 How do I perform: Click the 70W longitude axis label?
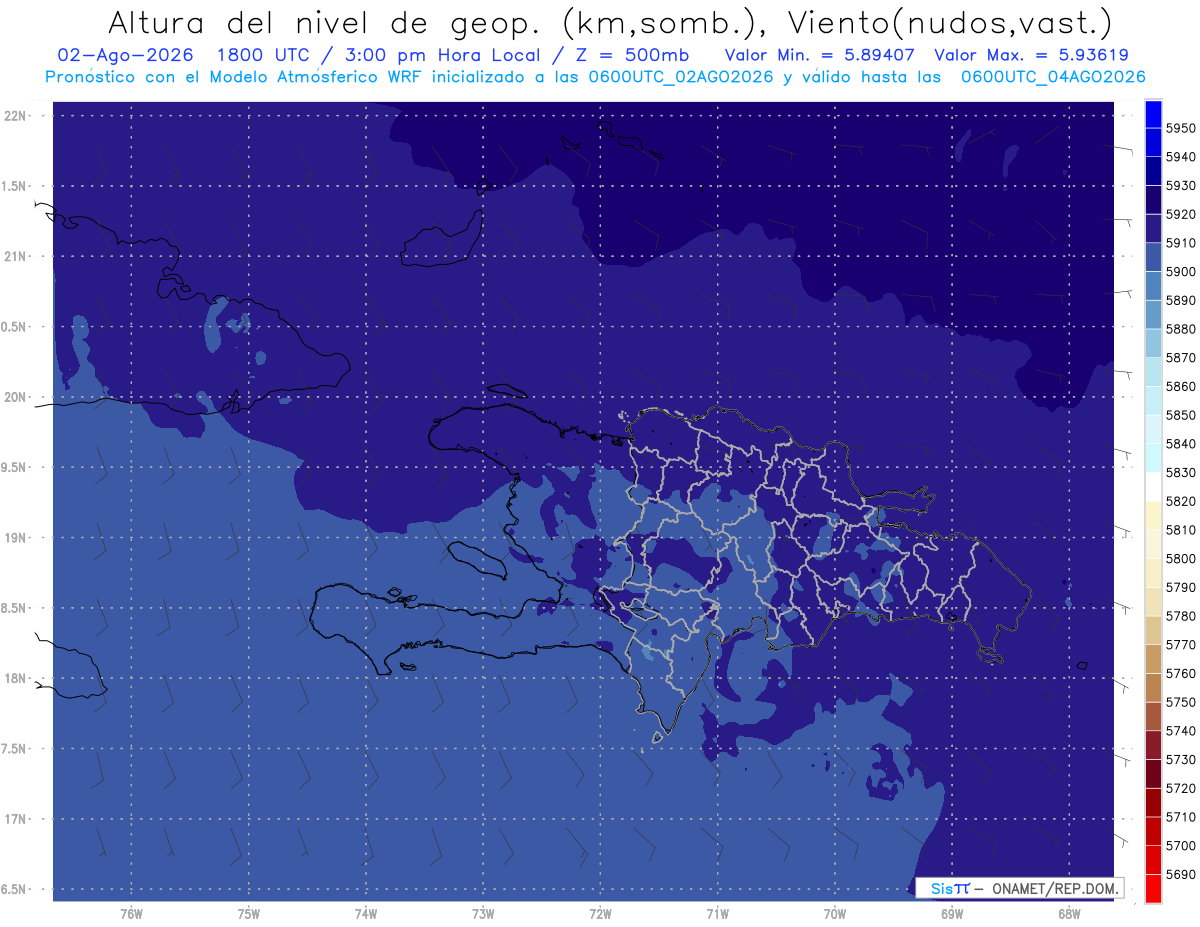click(835, 914)
